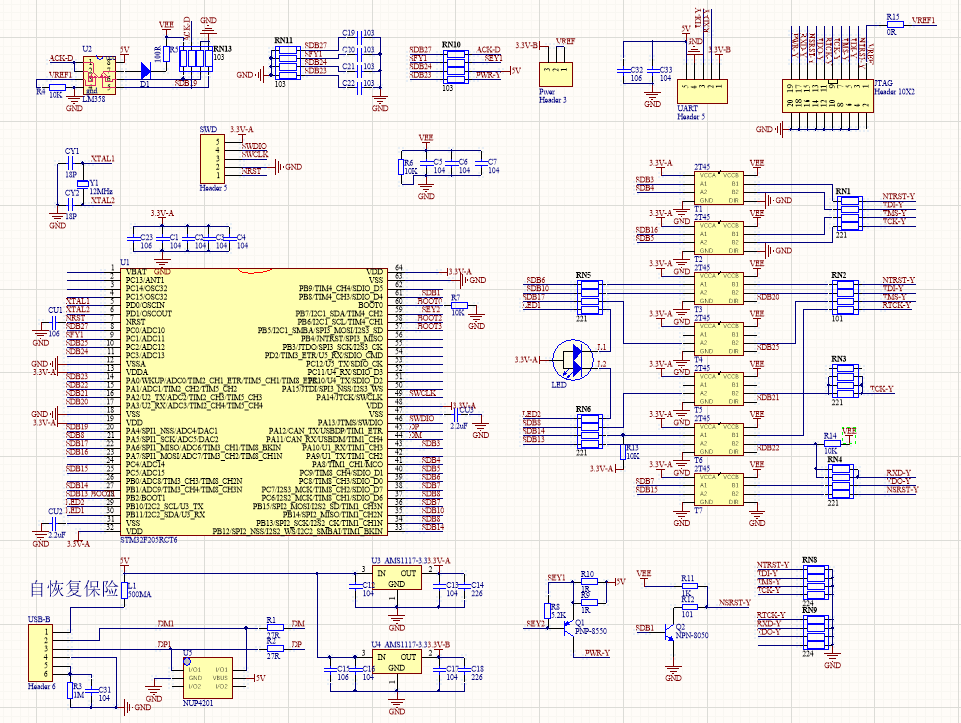Select the JTAG Header 10X2 connector body
The image size is (961, 723).
[x=827, y=96]
